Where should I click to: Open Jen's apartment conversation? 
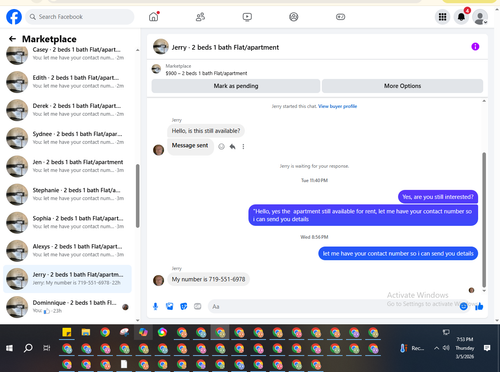pyautogui.click(x=67, y=166)
